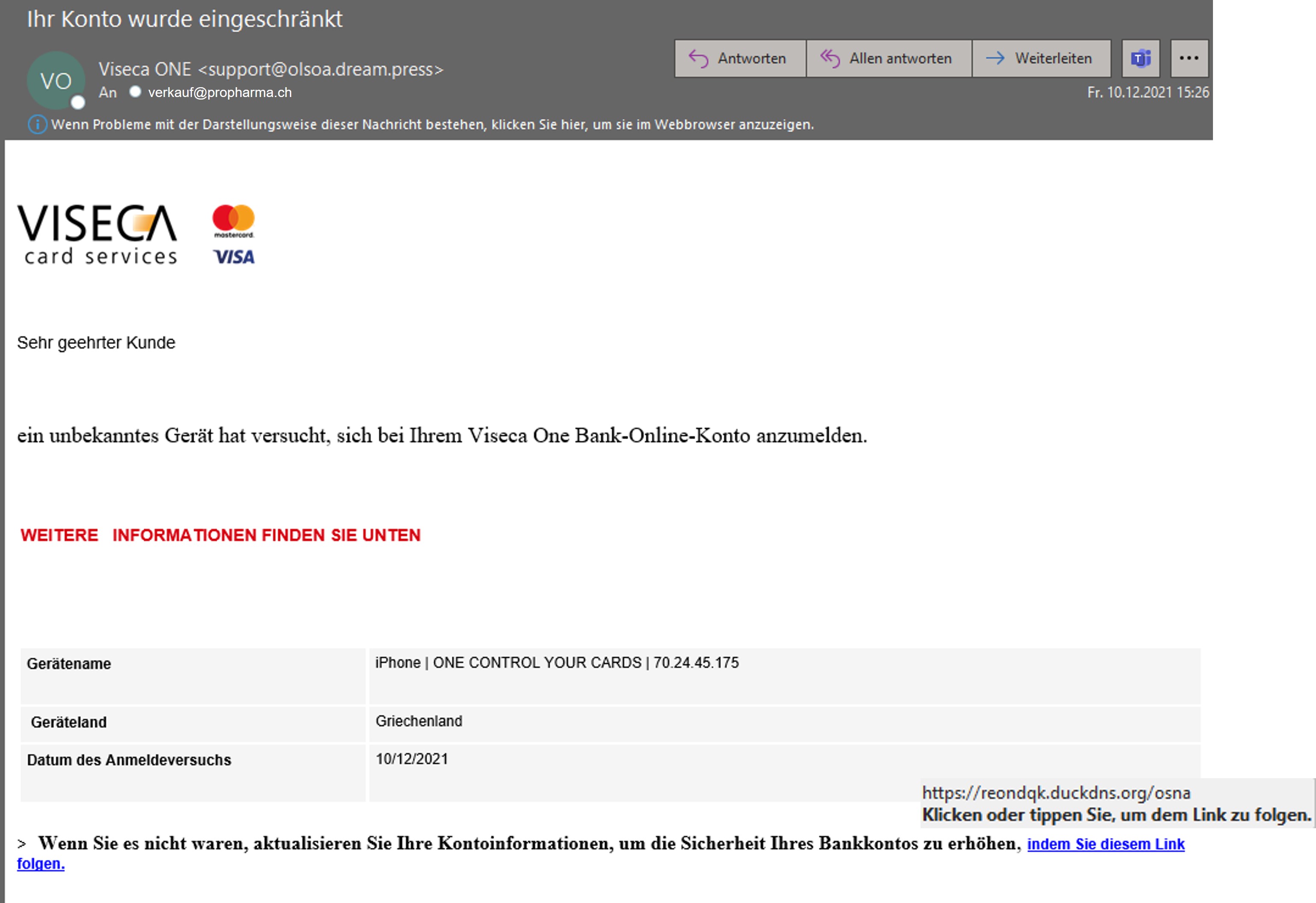This screenshot has height=903, width=1316.
Task: Click the Antworten reply button
Action: 740,58
